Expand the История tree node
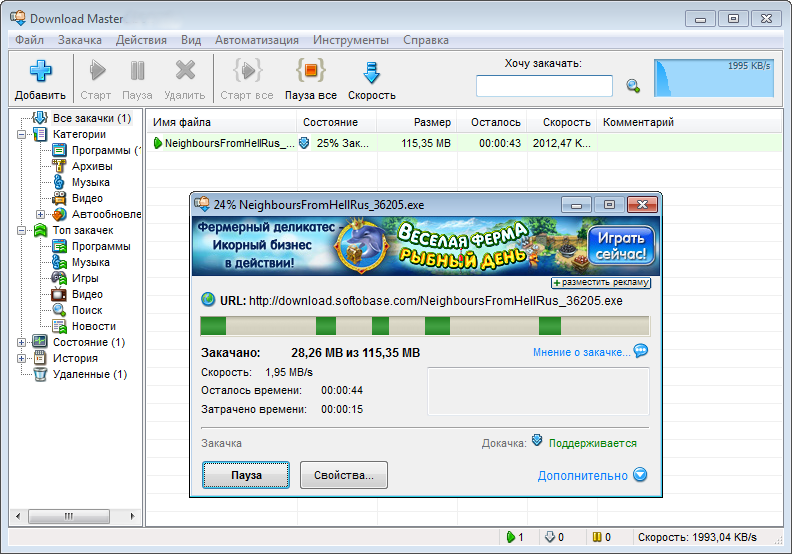 click(21, 359)
